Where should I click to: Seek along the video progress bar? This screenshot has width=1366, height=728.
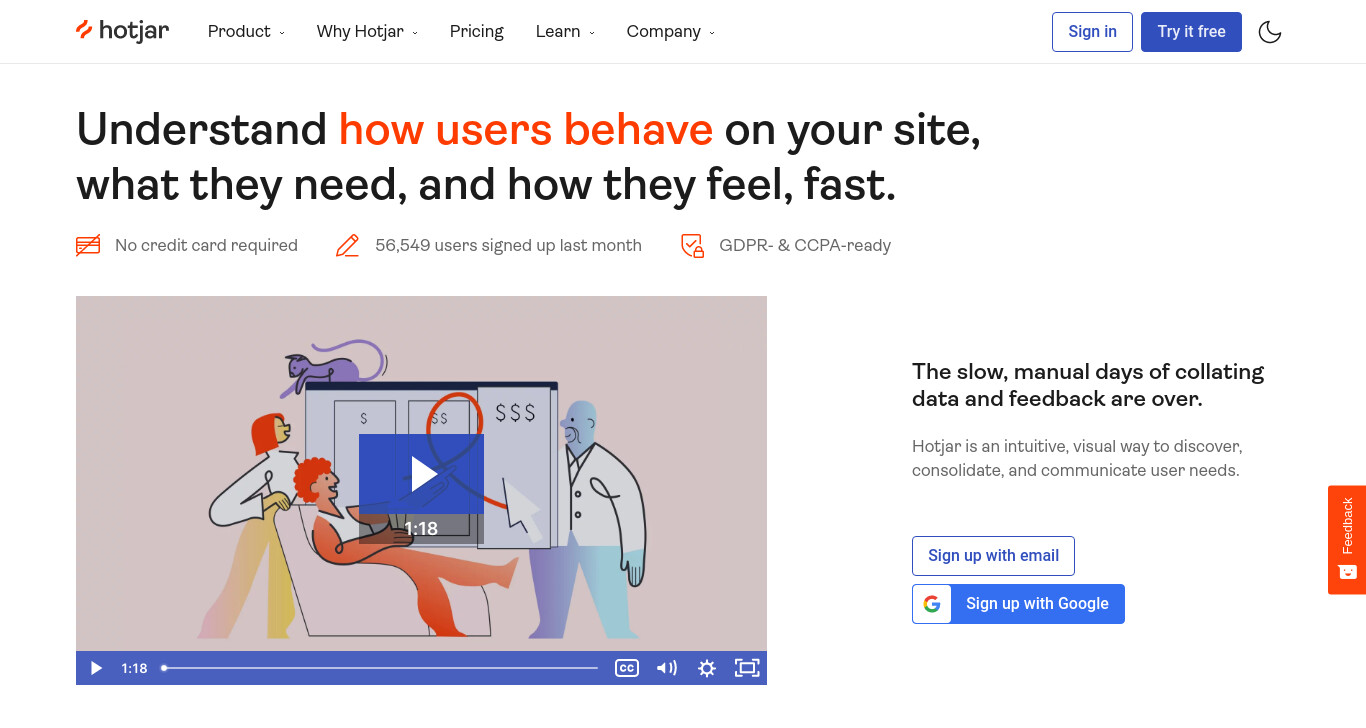[x=380, y=668]
